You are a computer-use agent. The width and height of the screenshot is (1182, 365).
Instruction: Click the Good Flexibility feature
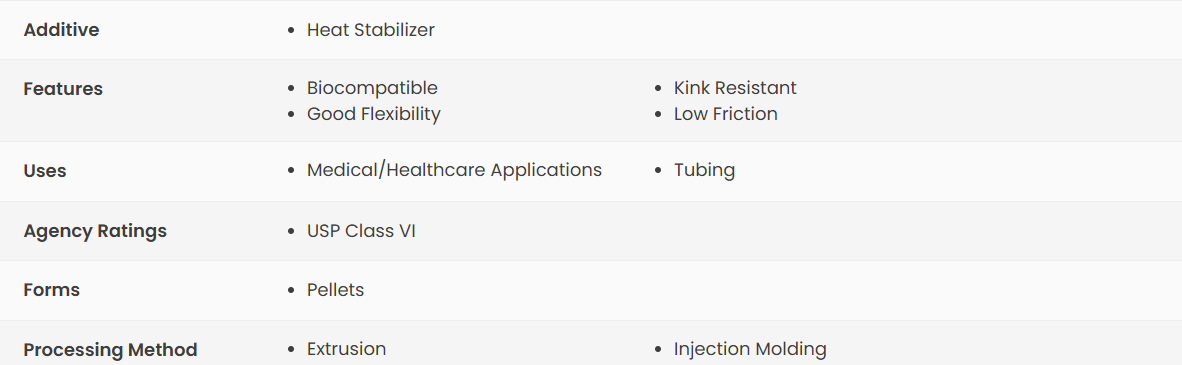[374, 114]
